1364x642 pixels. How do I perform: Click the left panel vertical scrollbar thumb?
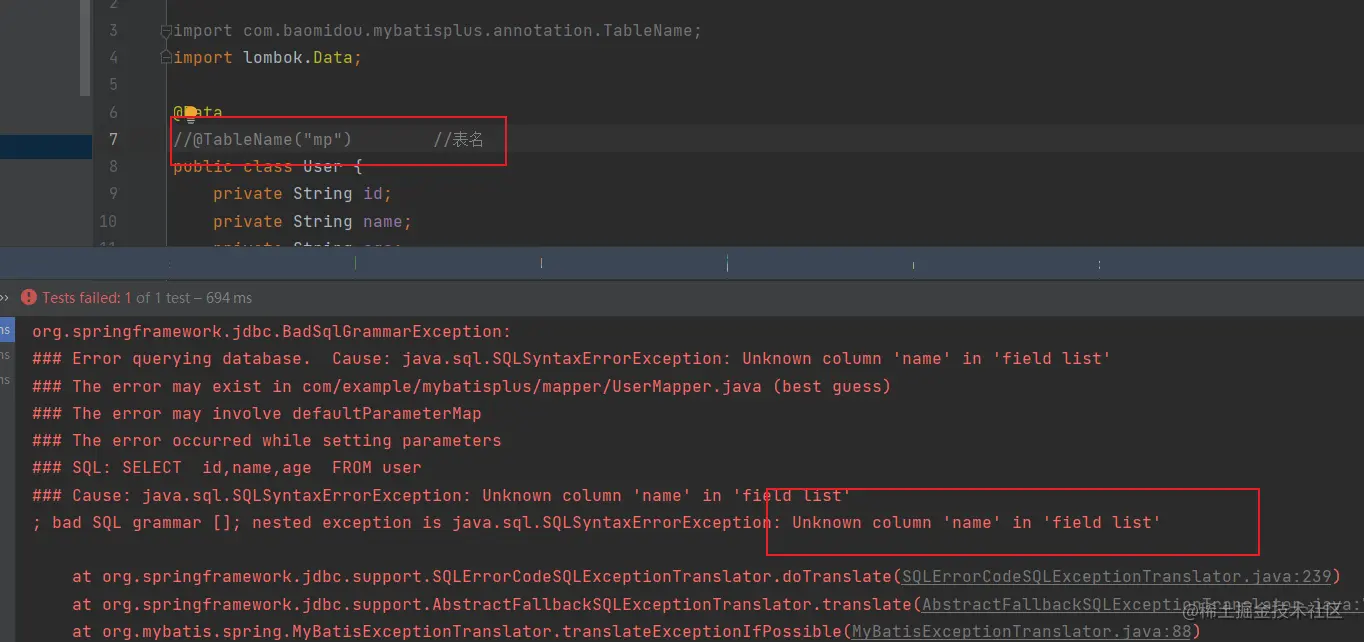[87, 48]
